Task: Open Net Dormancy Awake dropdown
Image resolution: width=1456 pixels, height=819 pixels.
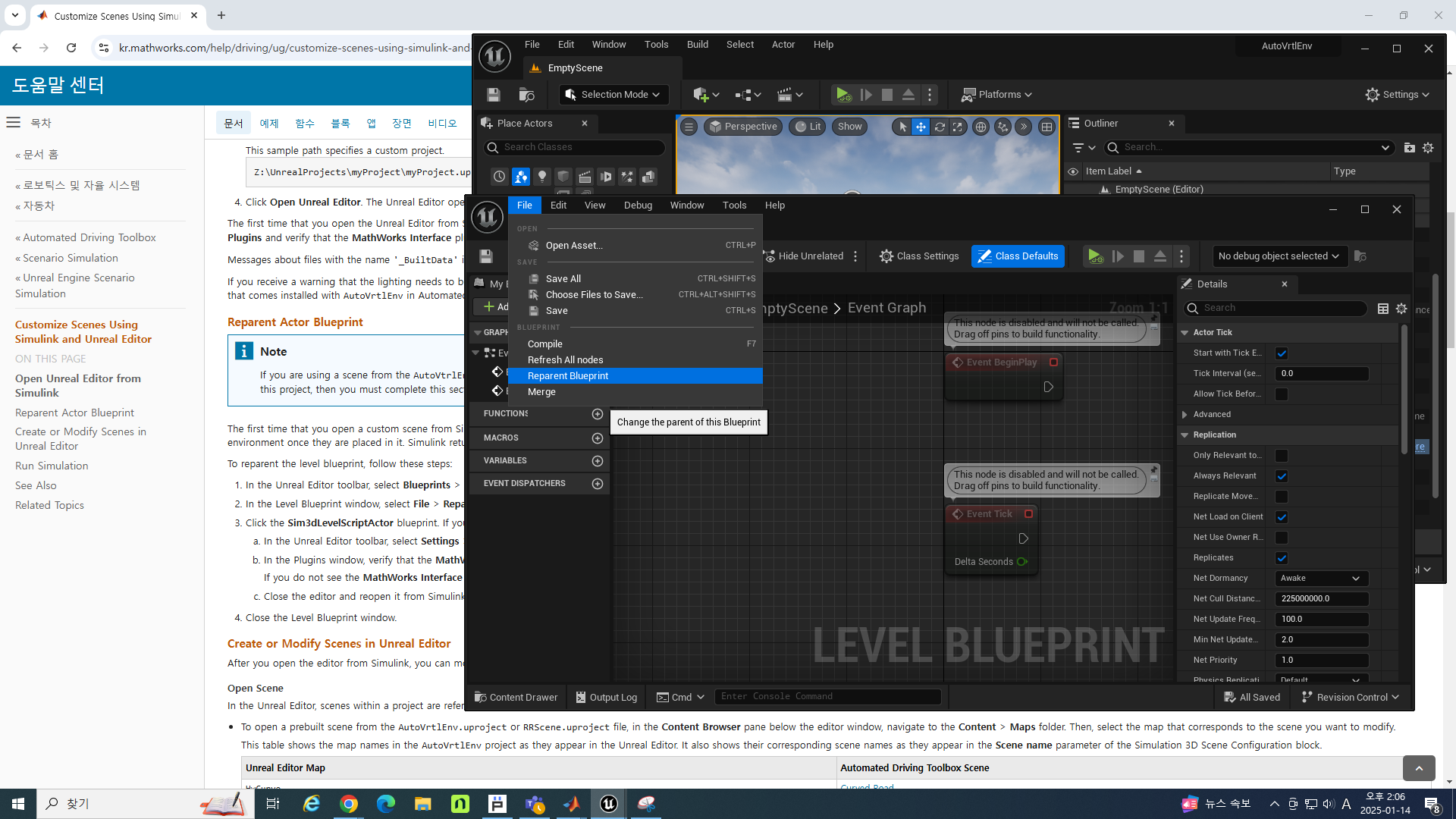Action: tap(1322, 579)
